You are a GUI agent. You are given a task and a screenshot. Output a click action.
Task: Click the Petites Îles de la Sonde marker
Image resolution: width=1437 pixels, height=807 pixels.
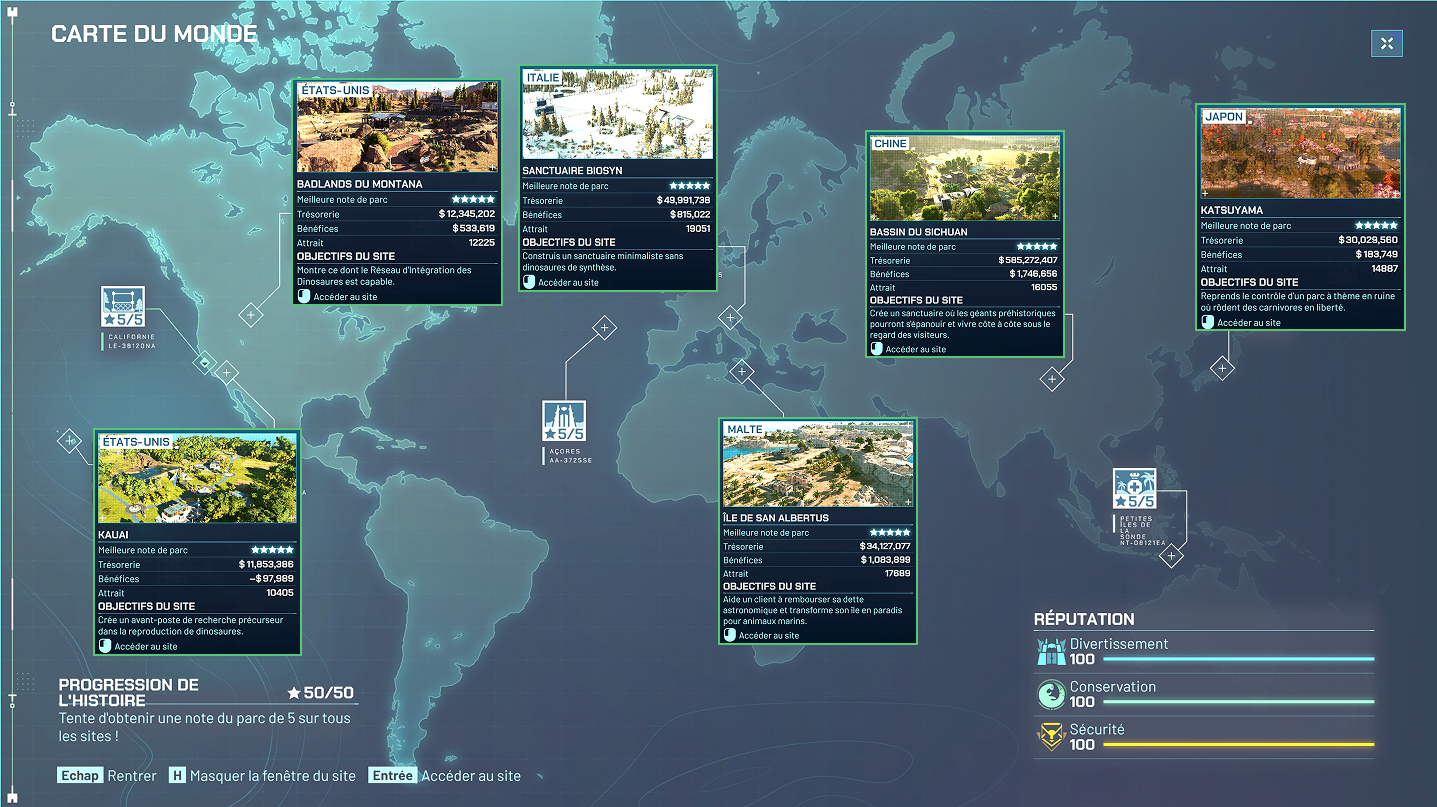[1136, 486]
